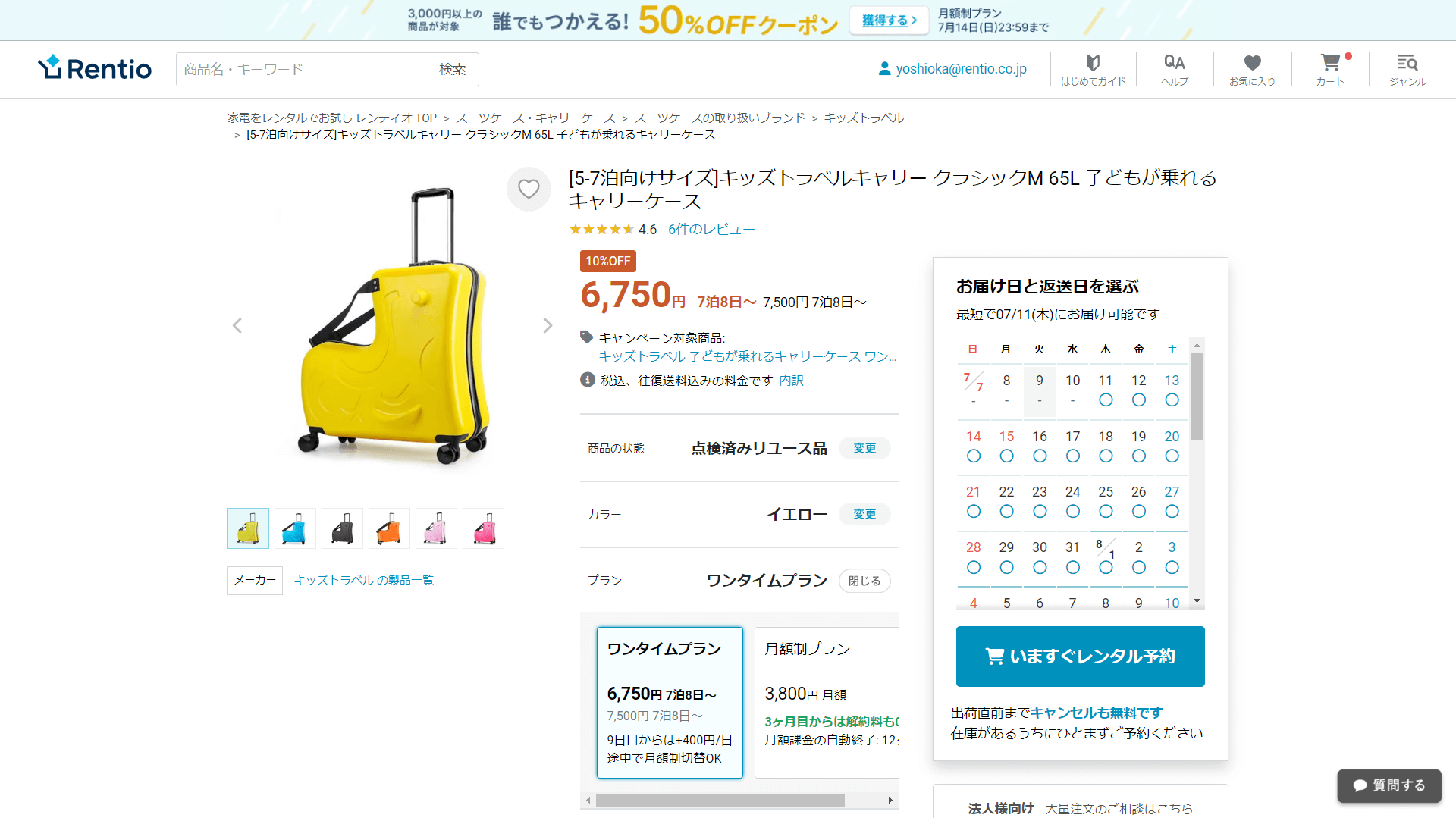The width and height of the screenshot is (1456, 818).
Task: Select July 28 on calendar
Action: [x=974, y=557]
